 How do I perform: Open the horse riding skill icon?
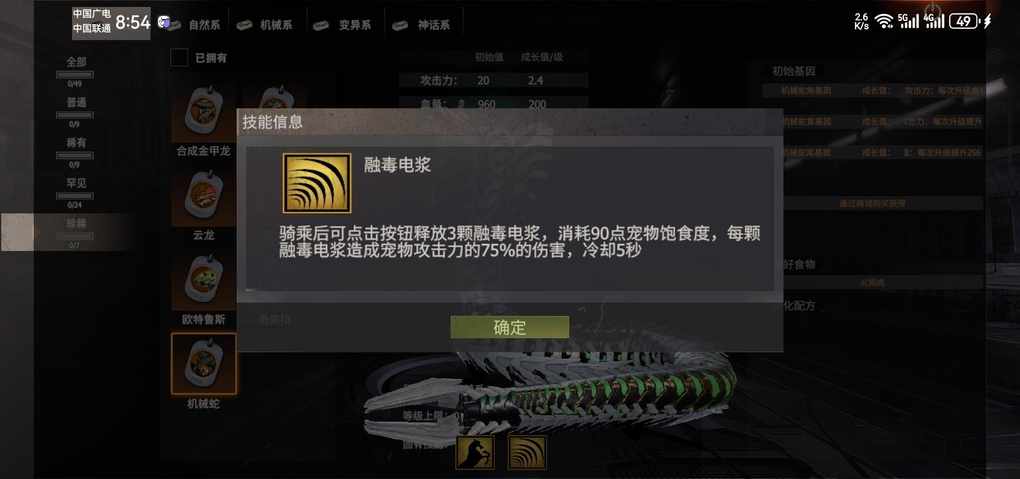475,452
